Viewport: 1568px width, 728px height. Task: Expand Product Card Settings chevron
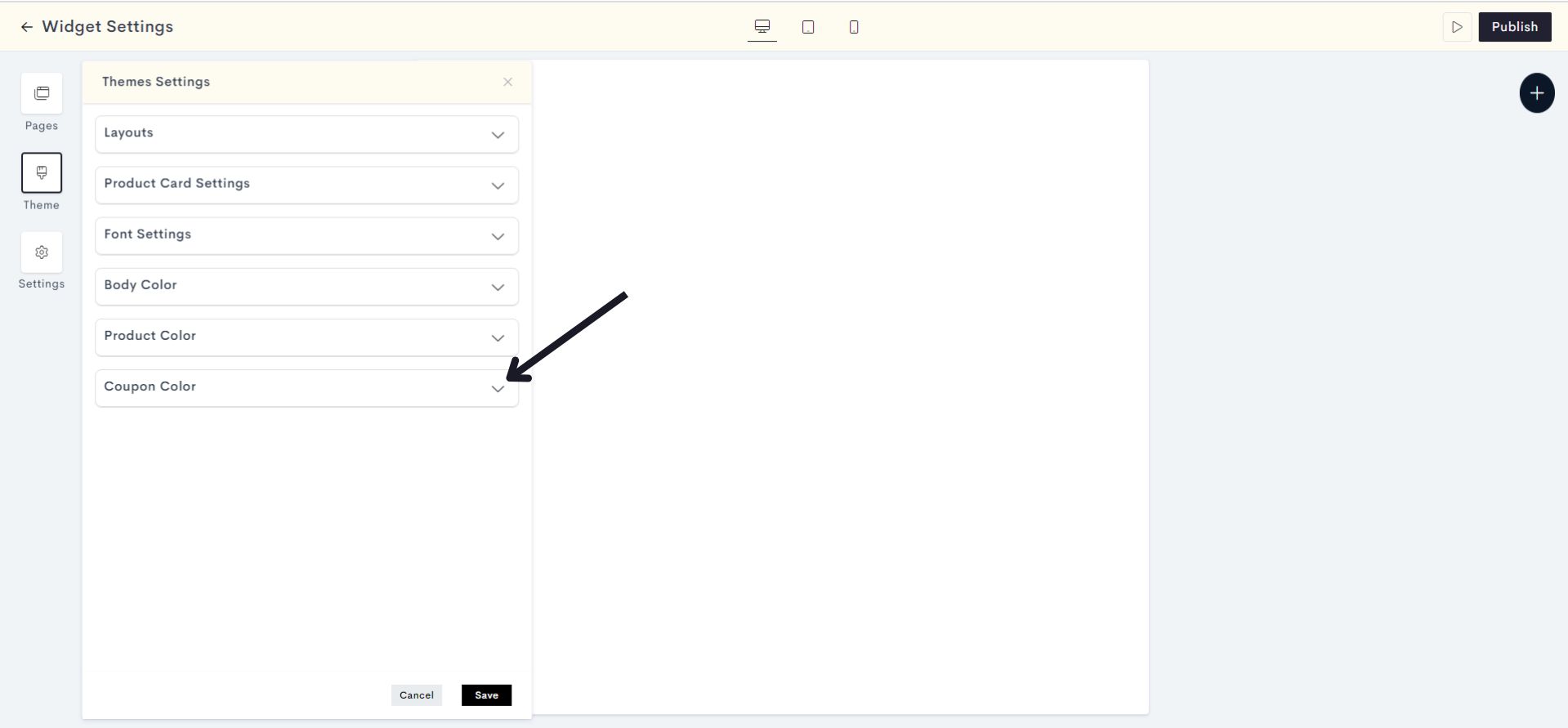click(x=498, y=185)
